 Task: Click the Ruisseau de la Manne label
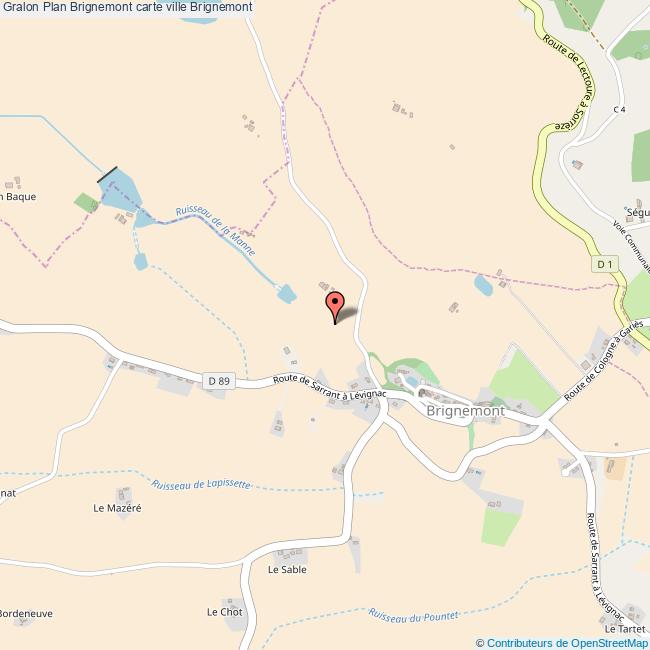[x=216, y=230]
